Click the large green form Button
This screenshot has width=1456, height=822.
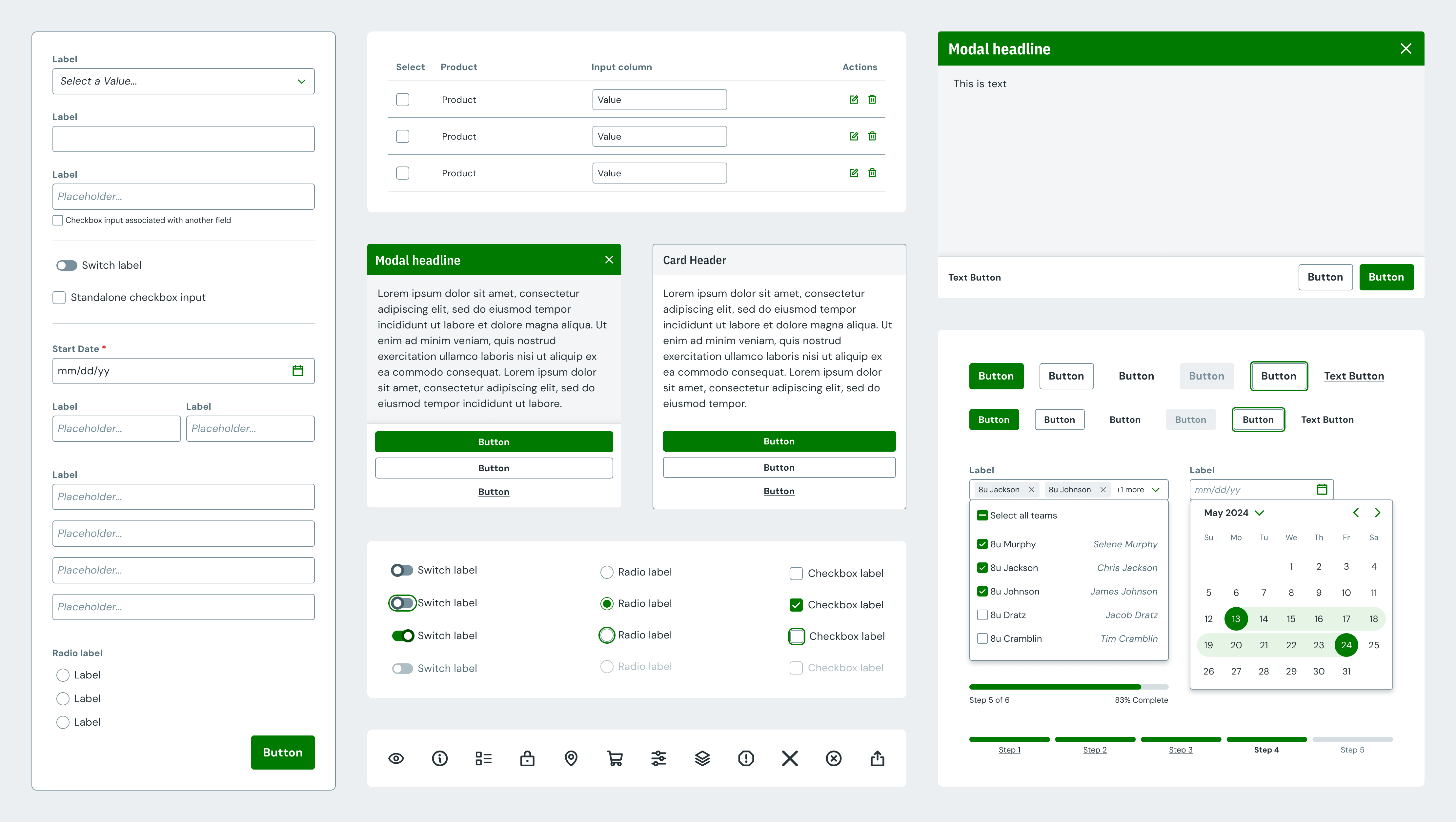[283, 753]
